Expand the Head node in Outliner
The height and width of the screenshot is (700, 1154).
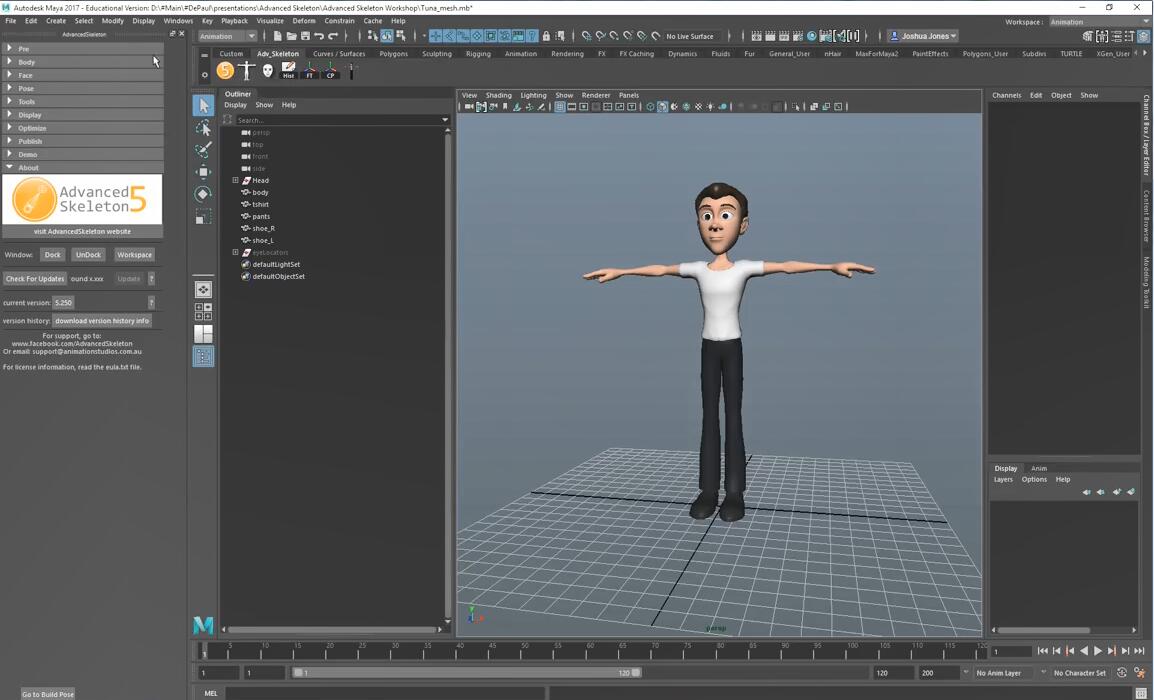(236, 180)
